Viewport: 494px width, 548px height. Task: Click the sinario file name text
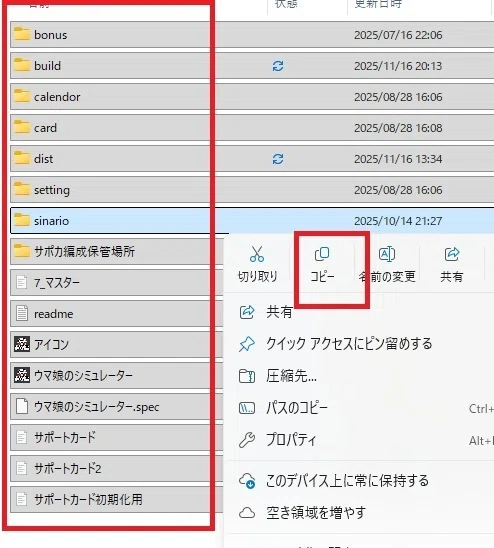pyautogui.click(x=51, y=221)
